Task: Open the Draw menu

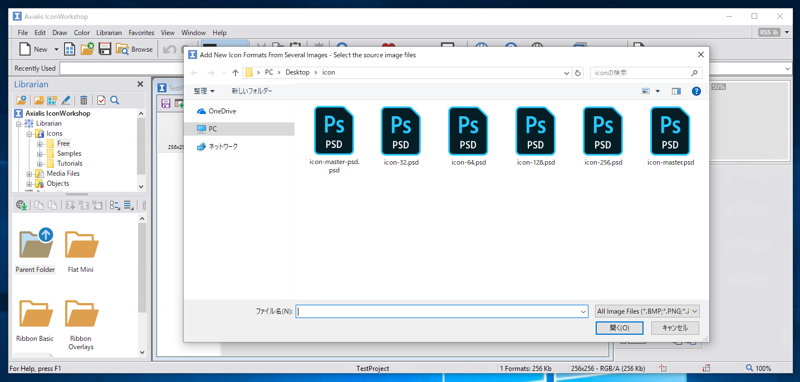Action: tap(60, 33)
